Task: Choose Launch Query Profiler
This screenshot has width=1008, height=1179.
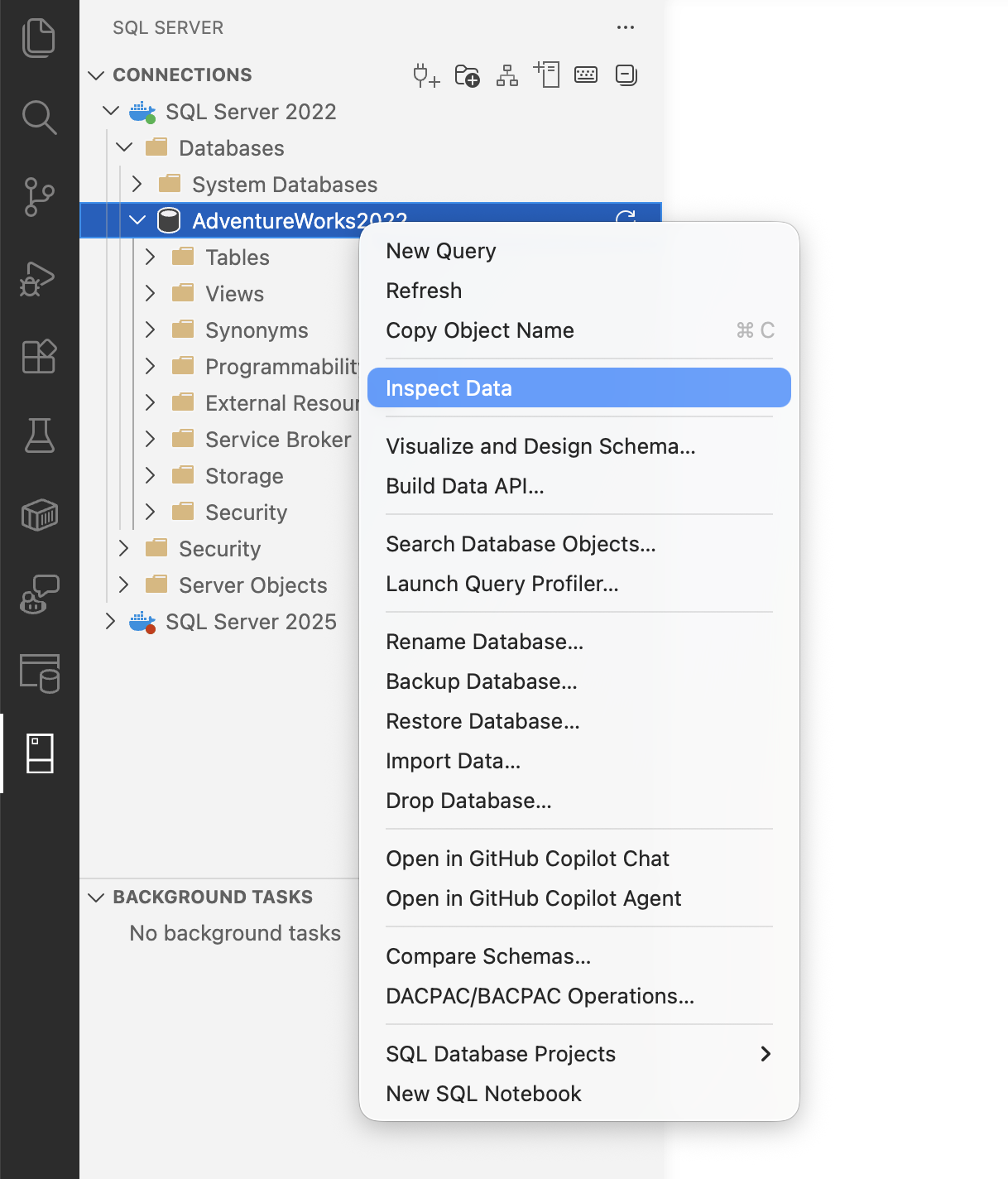Action: tap(578, 584)
